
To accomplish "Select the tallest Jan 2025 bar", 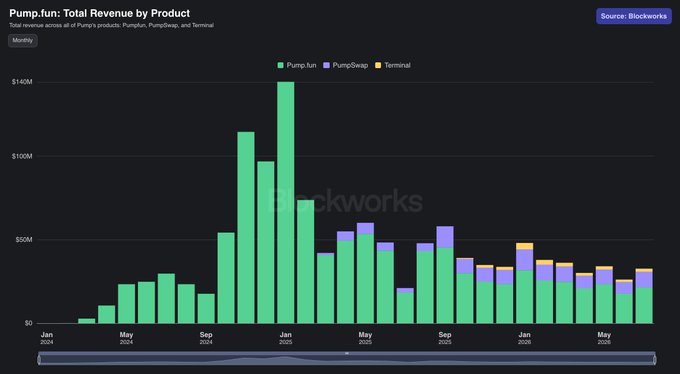I will pos(286,202).
